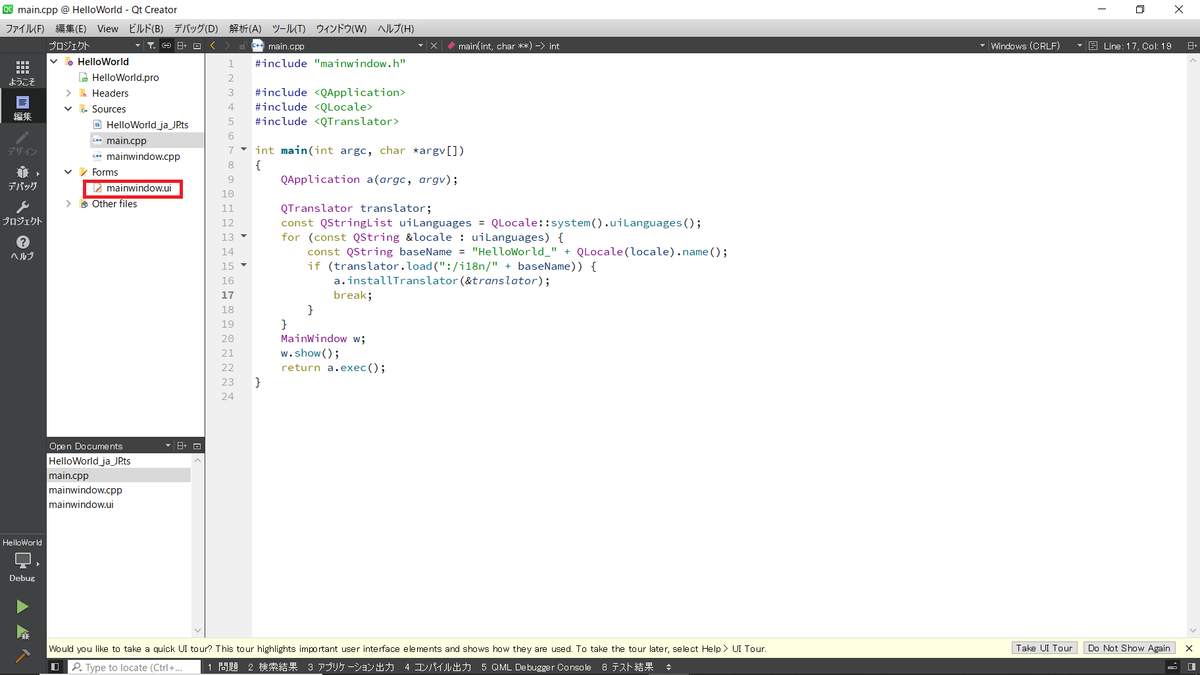Click the green Run button
The width and height of the screenshot is (1200, 675).
pos(22,606)
